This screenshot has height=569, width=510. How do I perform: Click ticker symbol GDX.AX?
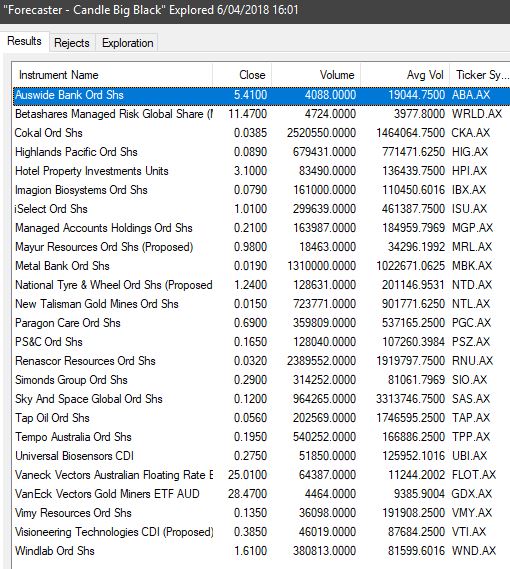coord(472,494)
